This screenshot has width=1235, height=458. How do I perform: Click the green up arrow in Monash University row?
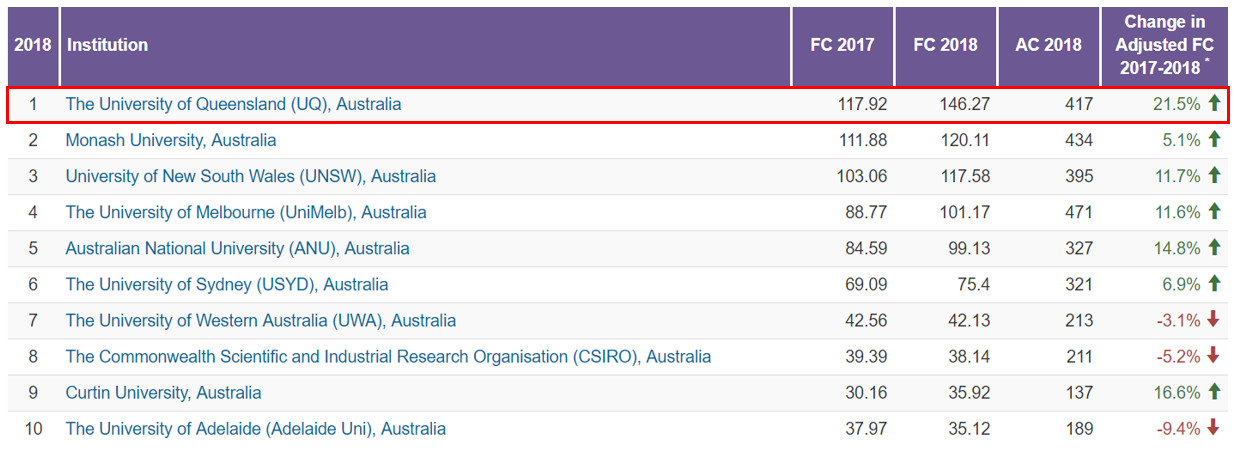[1214, 139]
